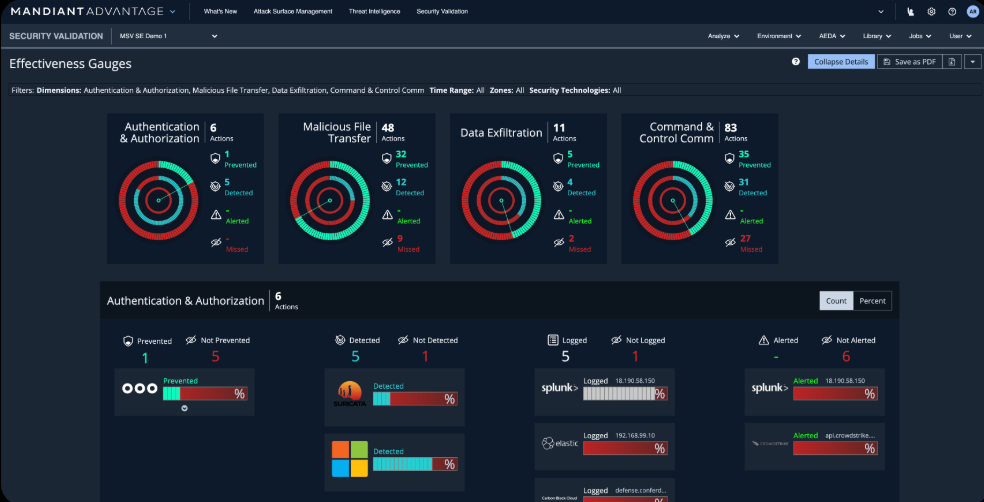
Task: Open the caret dropdown beside the export icon
Action: point(972,61)
